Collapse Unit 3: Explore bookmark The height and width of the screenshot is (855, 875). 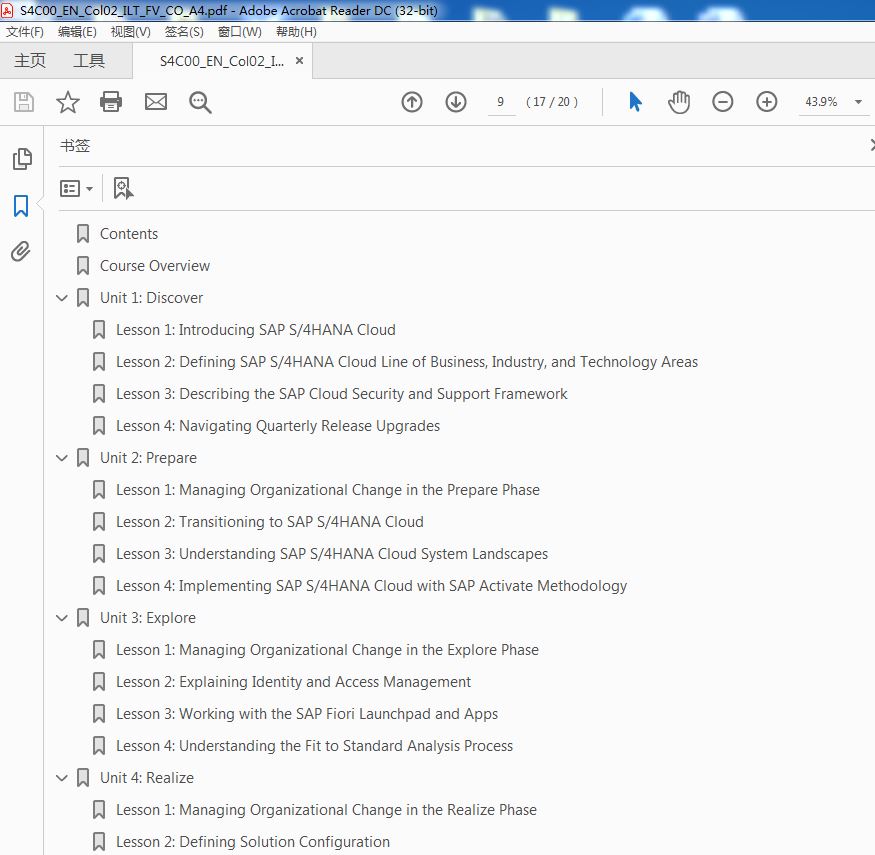(62, 618)
